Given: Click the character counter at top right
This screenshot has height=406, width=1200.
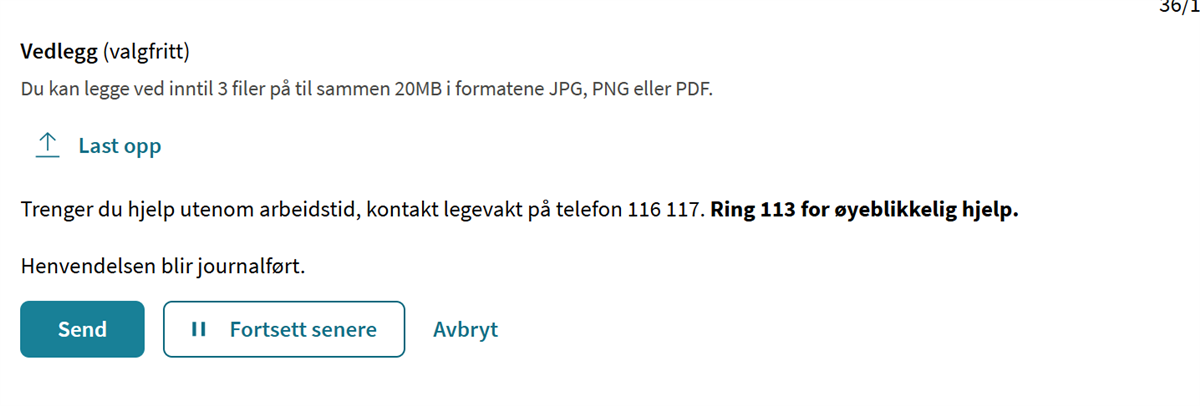Looking at the screenshot, I should [x=1178, y=6].
